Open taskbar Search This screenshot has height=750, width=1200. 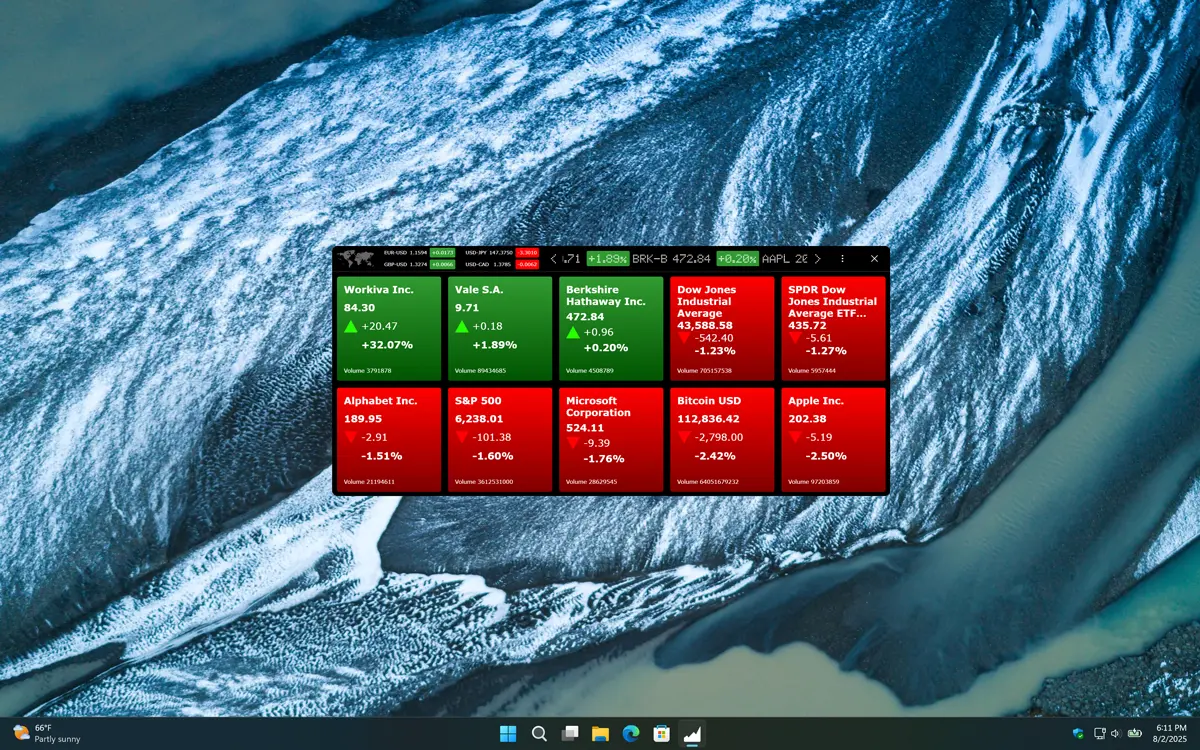point(539,734)
